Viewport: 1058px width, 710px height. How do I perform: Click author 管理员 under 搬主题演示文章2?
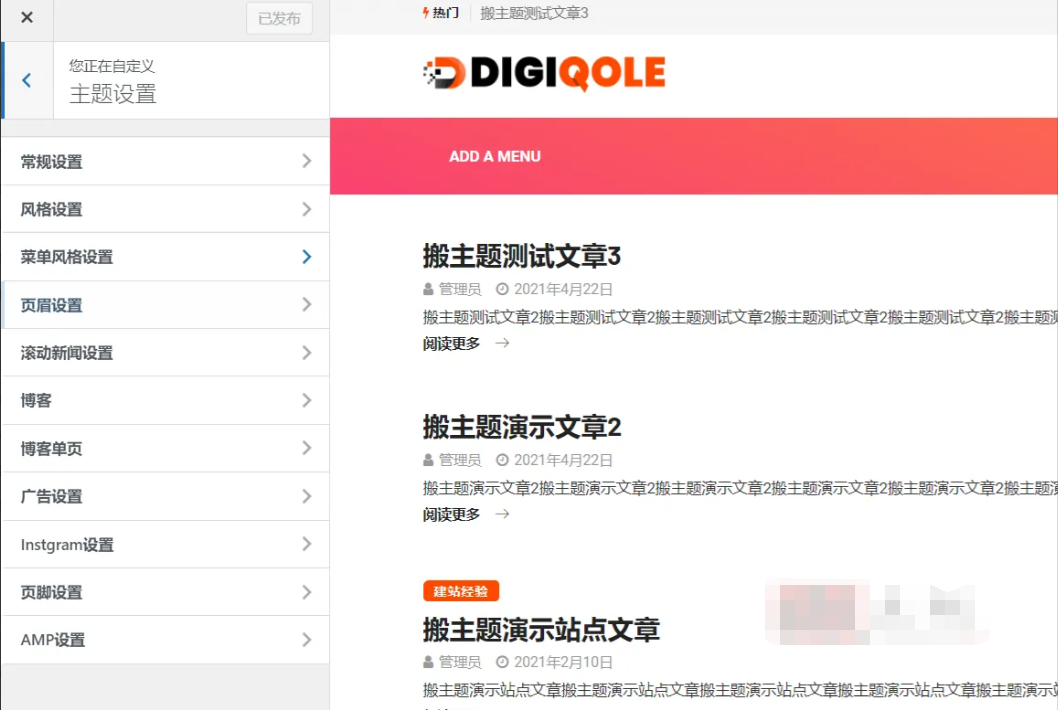(x=460, y=460)
